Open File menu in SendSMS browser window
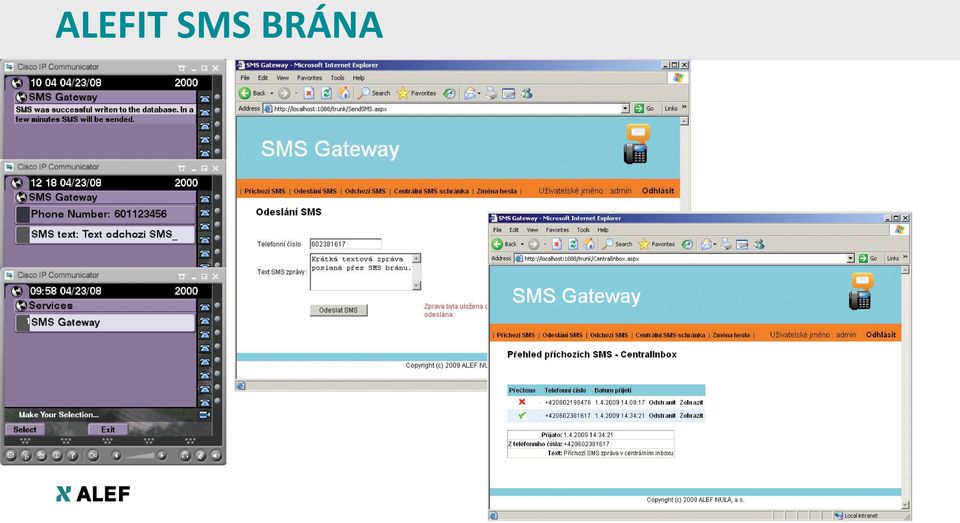Image resolution: width=960 pixels, height=523 pixels. coord(245,78)
